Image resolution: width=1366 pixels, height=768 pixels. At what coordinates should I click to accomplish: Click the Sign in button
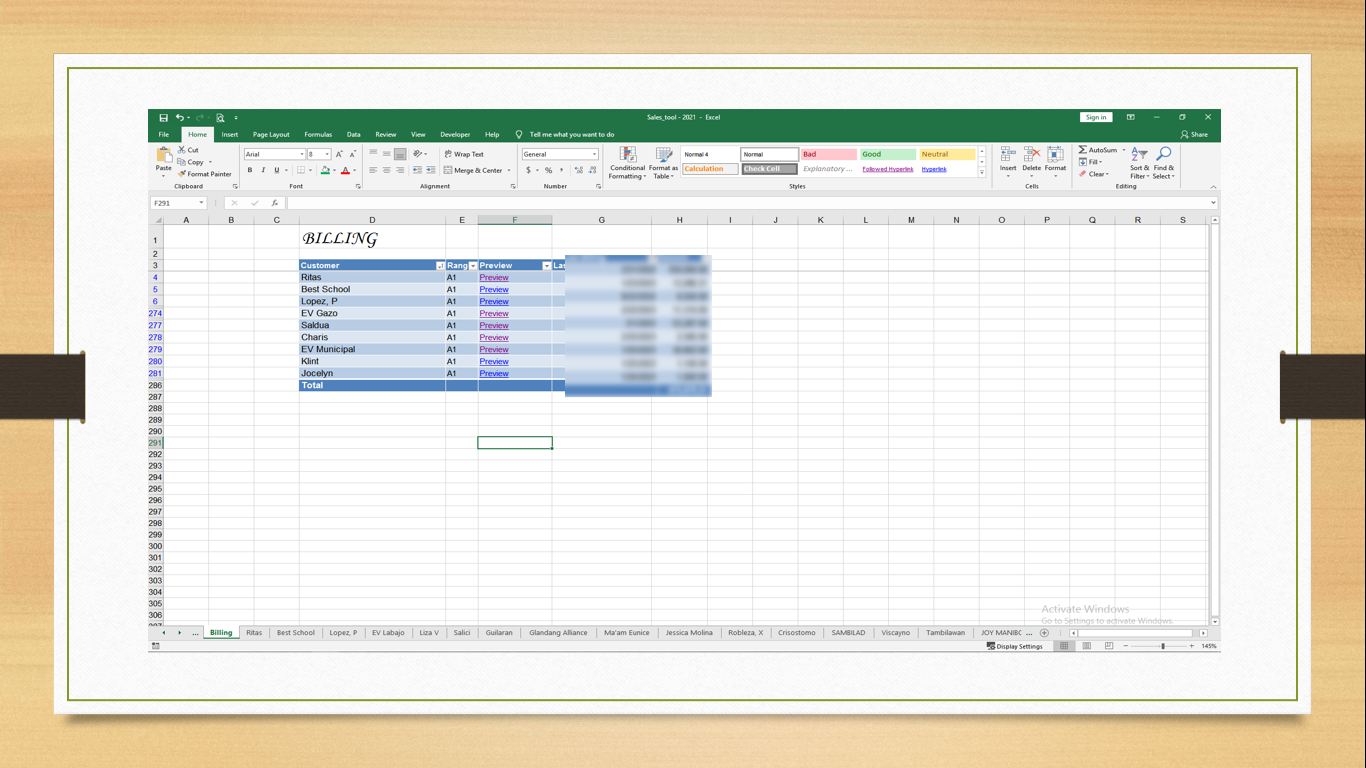pos(1096,117)
